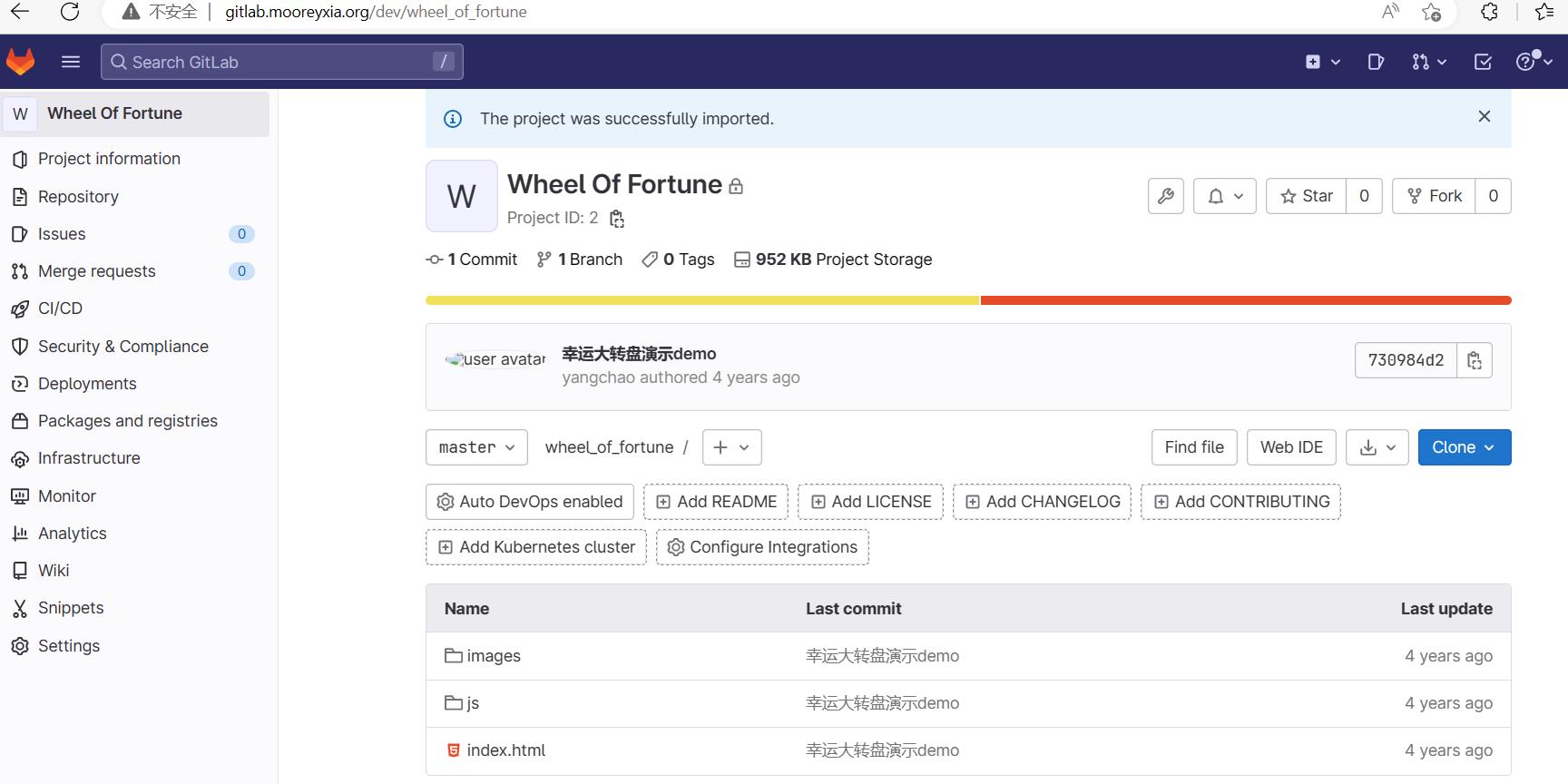Click the red HTML language bar segment
Screen dimensions: 1568x784
point(1246,300)
